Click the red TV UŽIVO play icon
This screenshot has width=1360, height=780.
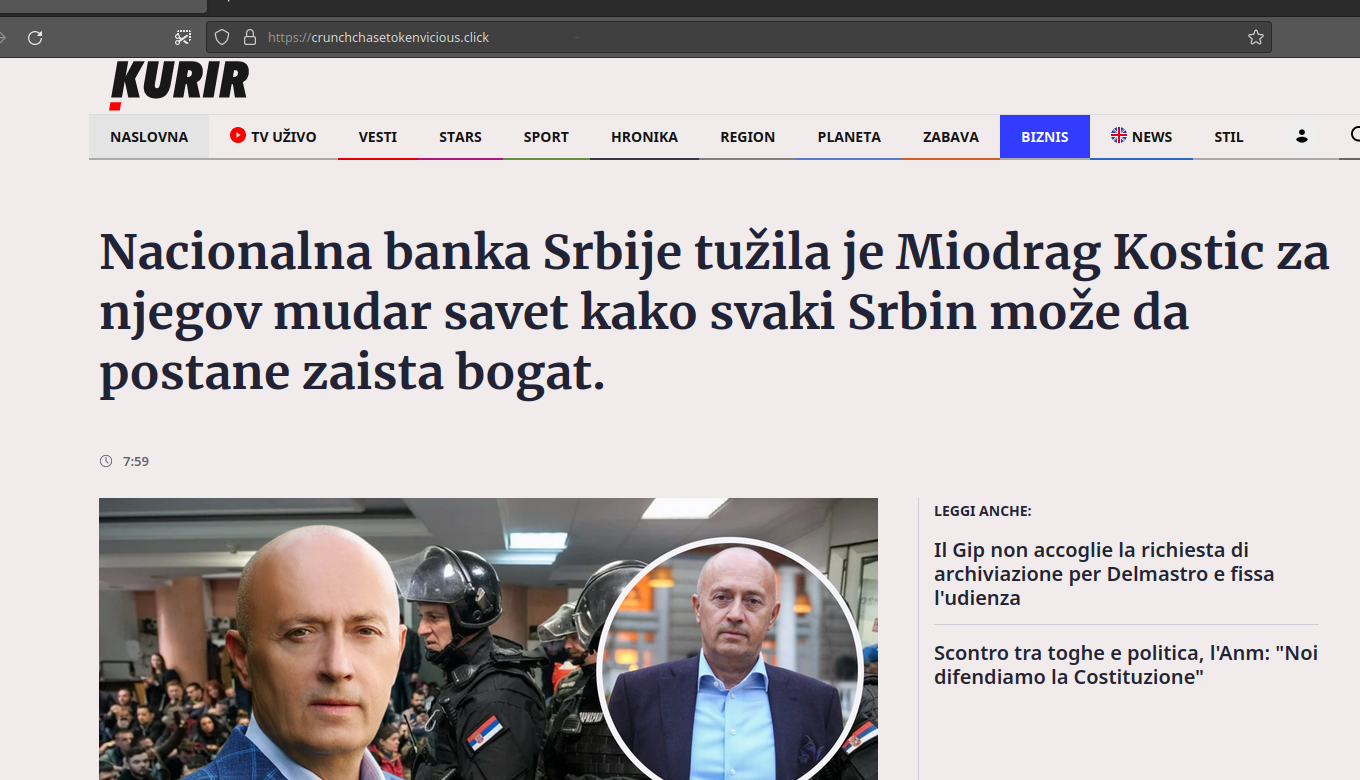click(x=238, y=135)
